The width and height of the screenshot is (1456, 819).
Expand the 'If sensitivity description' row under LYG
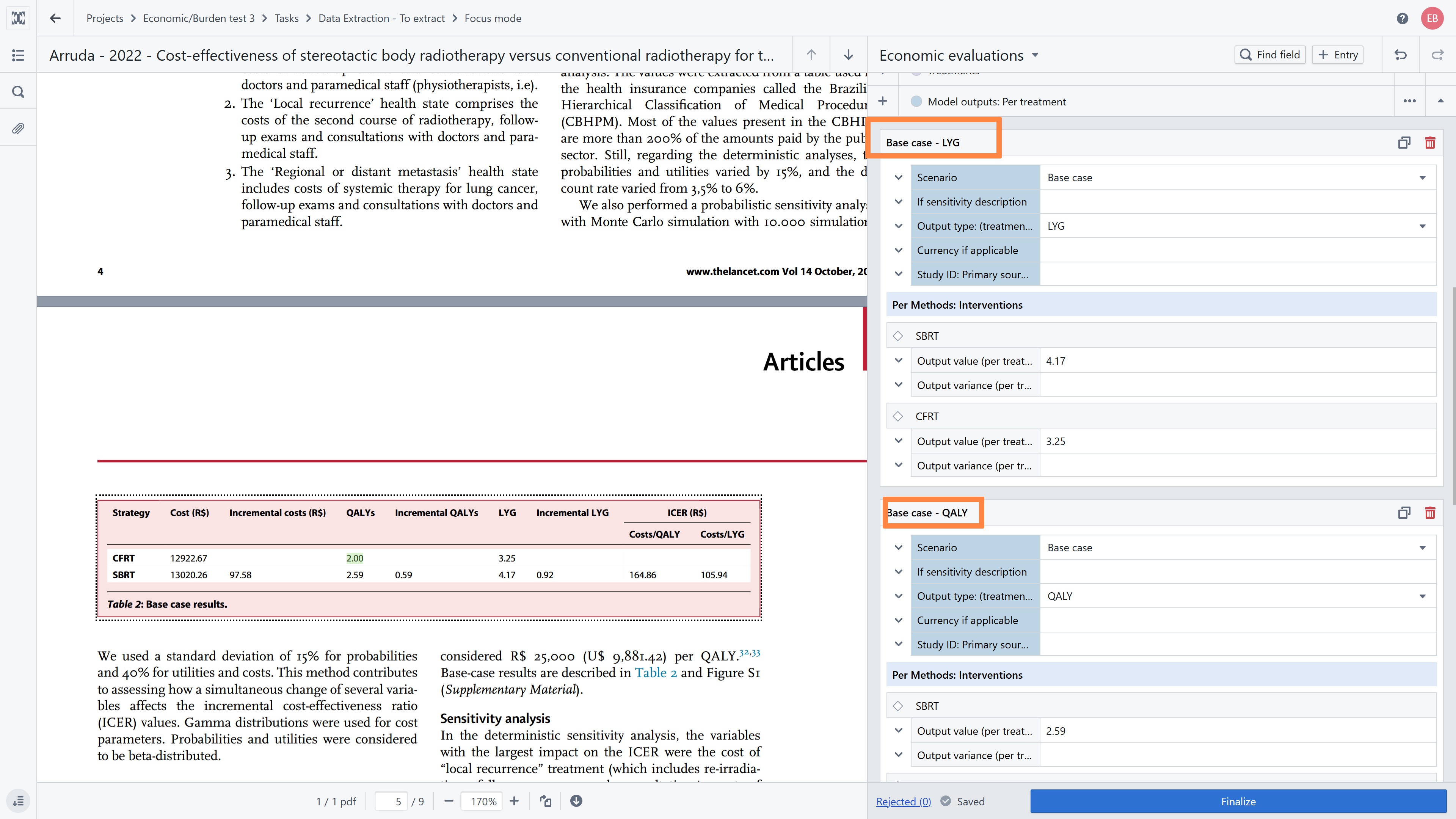pos(898,202)
